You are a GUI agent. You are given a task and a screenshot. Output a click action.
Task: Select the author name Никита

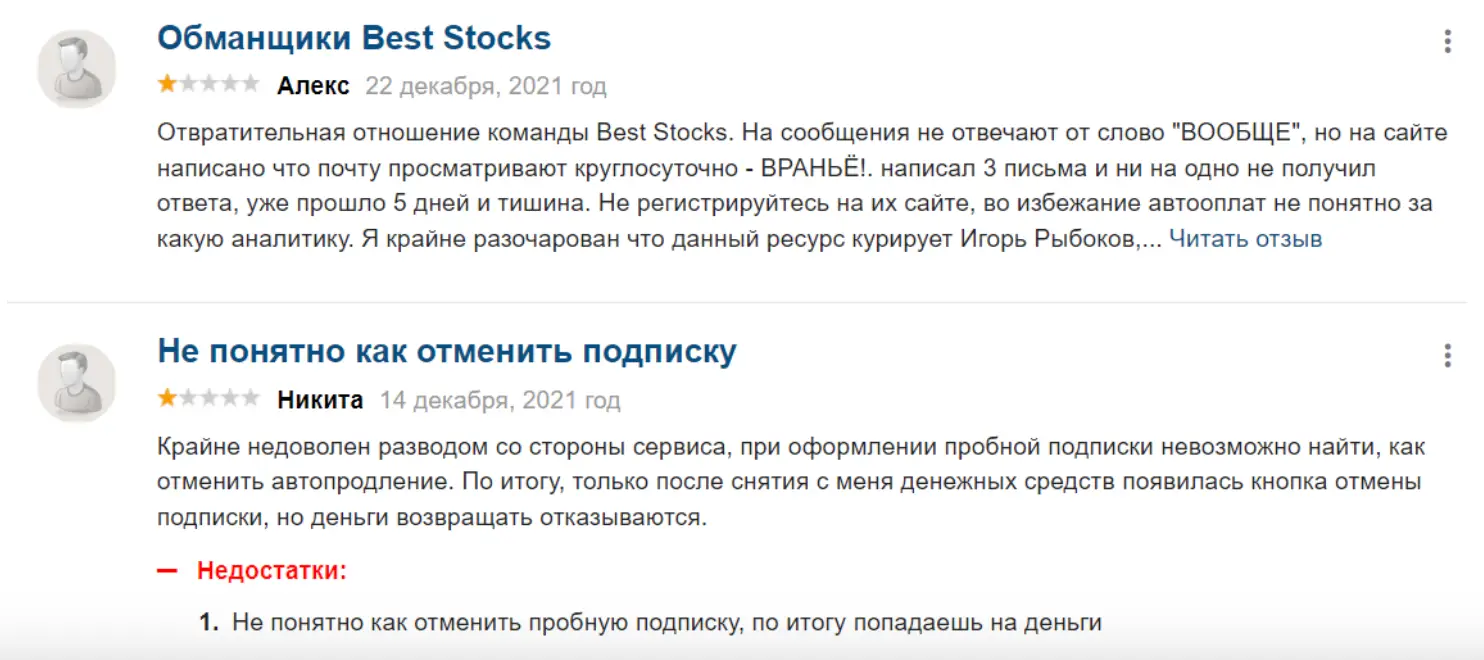tap(320, 401)
